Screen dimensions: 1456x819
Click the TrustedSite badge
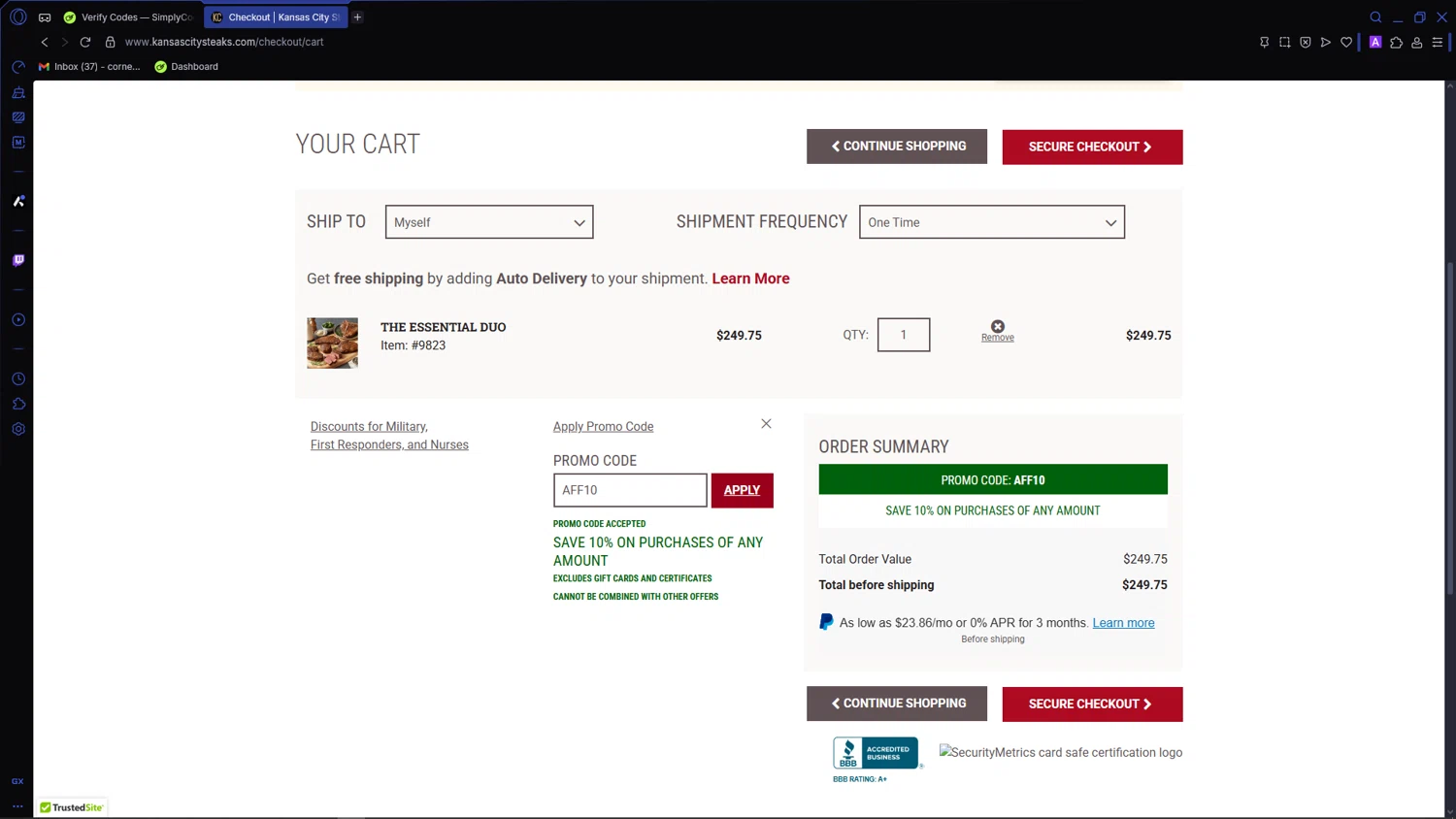[x=72, y=807]
